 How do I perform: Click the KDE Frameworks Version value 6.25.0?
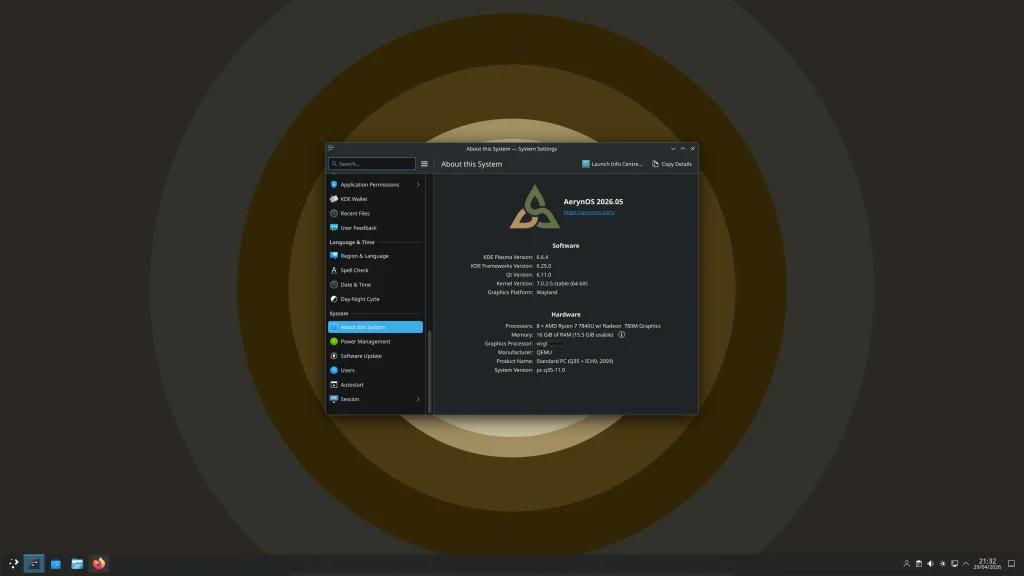click(x=544, y=266)
